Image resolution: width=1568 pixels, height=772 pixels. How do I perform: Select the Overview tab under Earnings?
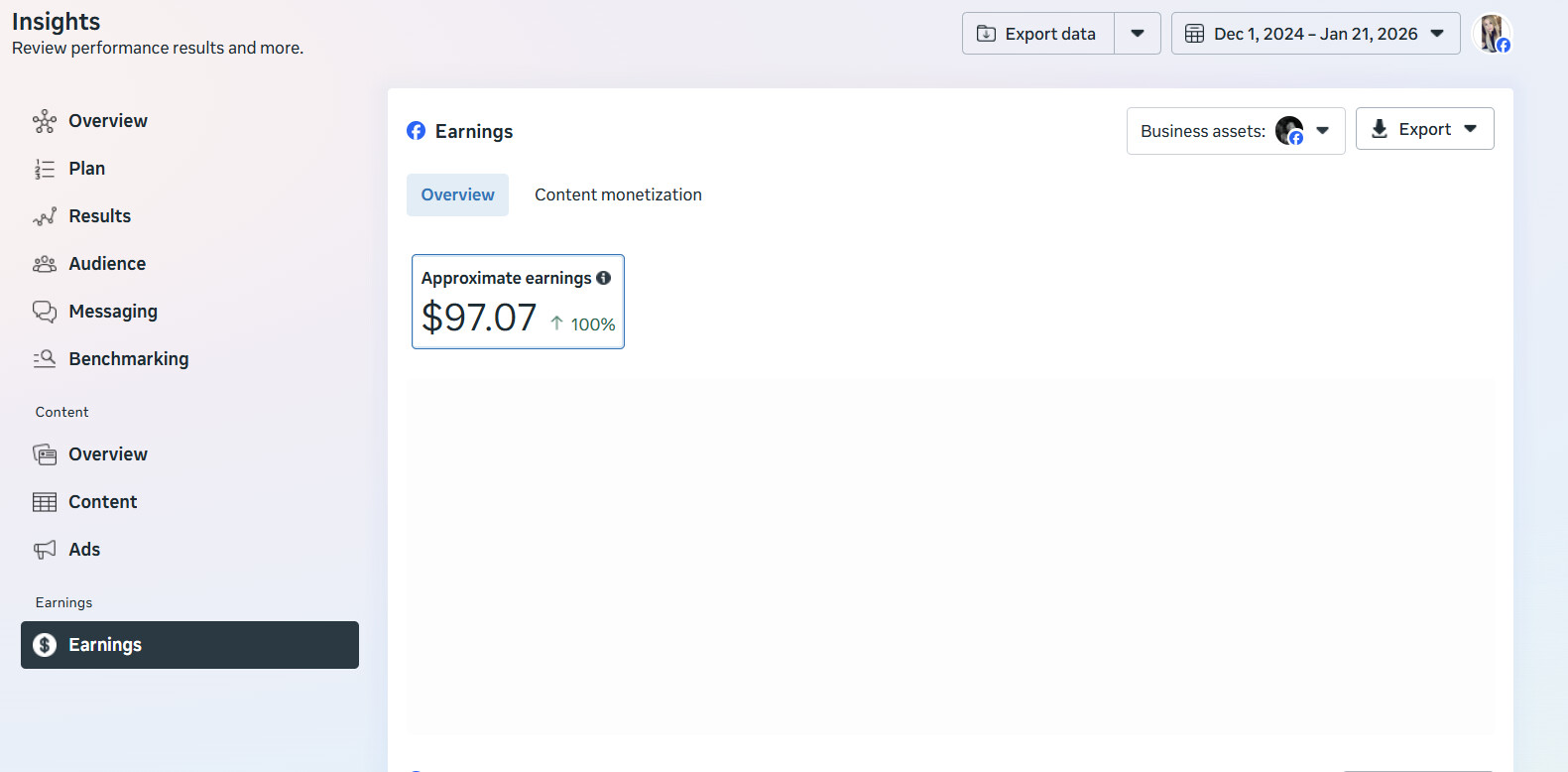tap(457, 195)
